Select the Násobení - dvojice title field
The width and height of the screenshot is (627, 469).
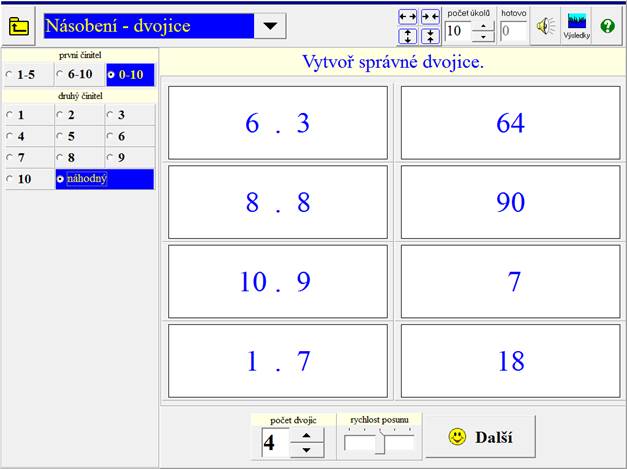coord(149,26)
